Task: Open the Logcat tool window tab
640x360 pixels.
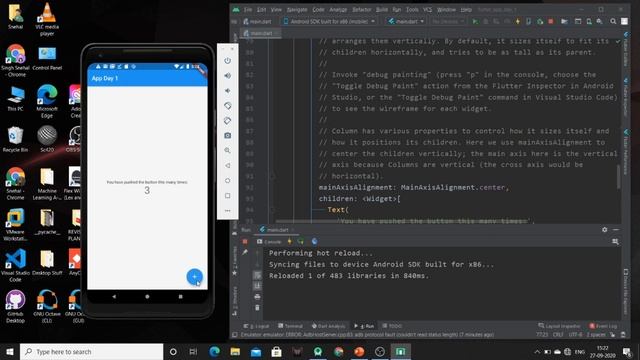Action: click(256, 326)
